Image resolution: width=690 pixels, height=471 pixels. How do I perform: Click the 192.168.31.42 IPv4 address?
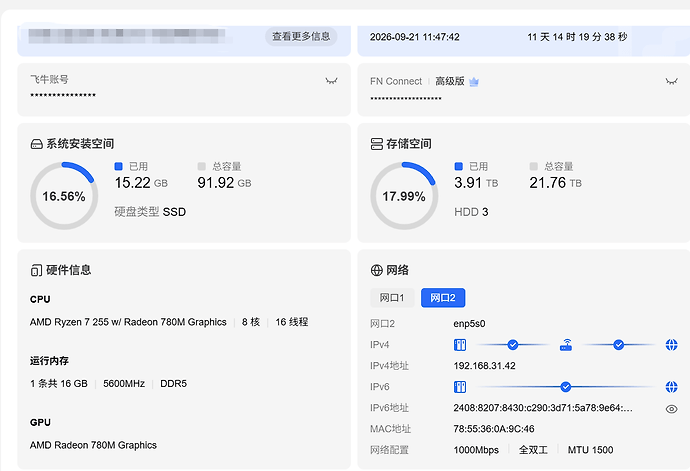click(x=484, y=366)
